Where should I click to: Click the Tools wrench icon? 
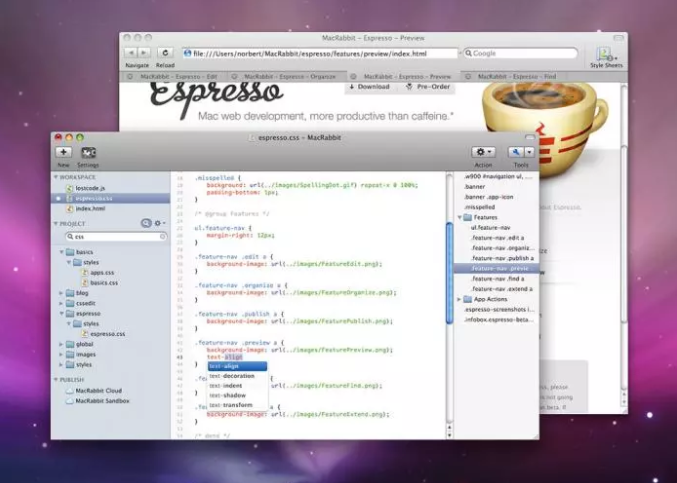coord(516,152)
